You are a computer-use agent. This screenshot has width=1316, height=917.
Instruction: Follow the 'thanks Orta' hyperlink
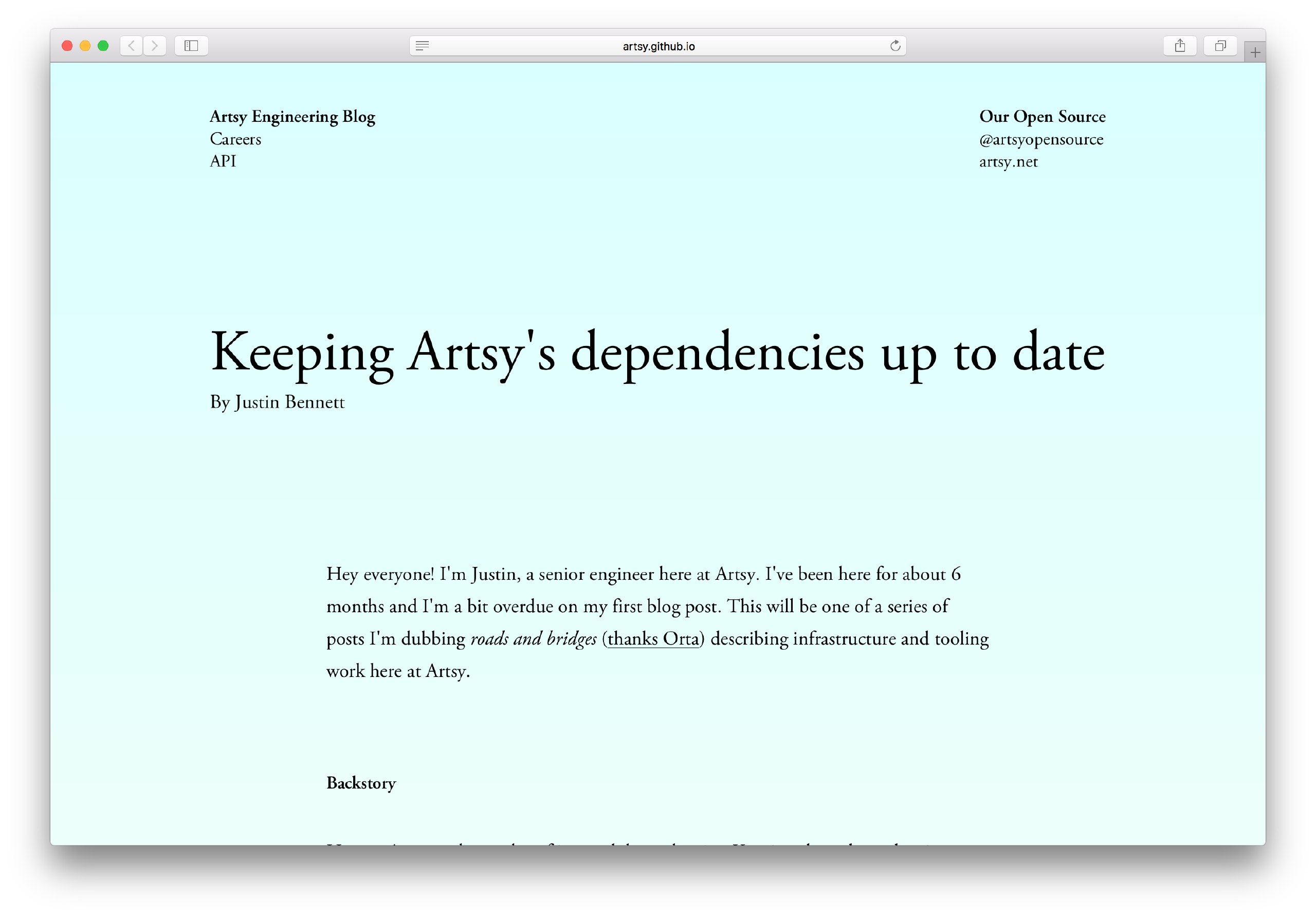(x=653, y=638)
